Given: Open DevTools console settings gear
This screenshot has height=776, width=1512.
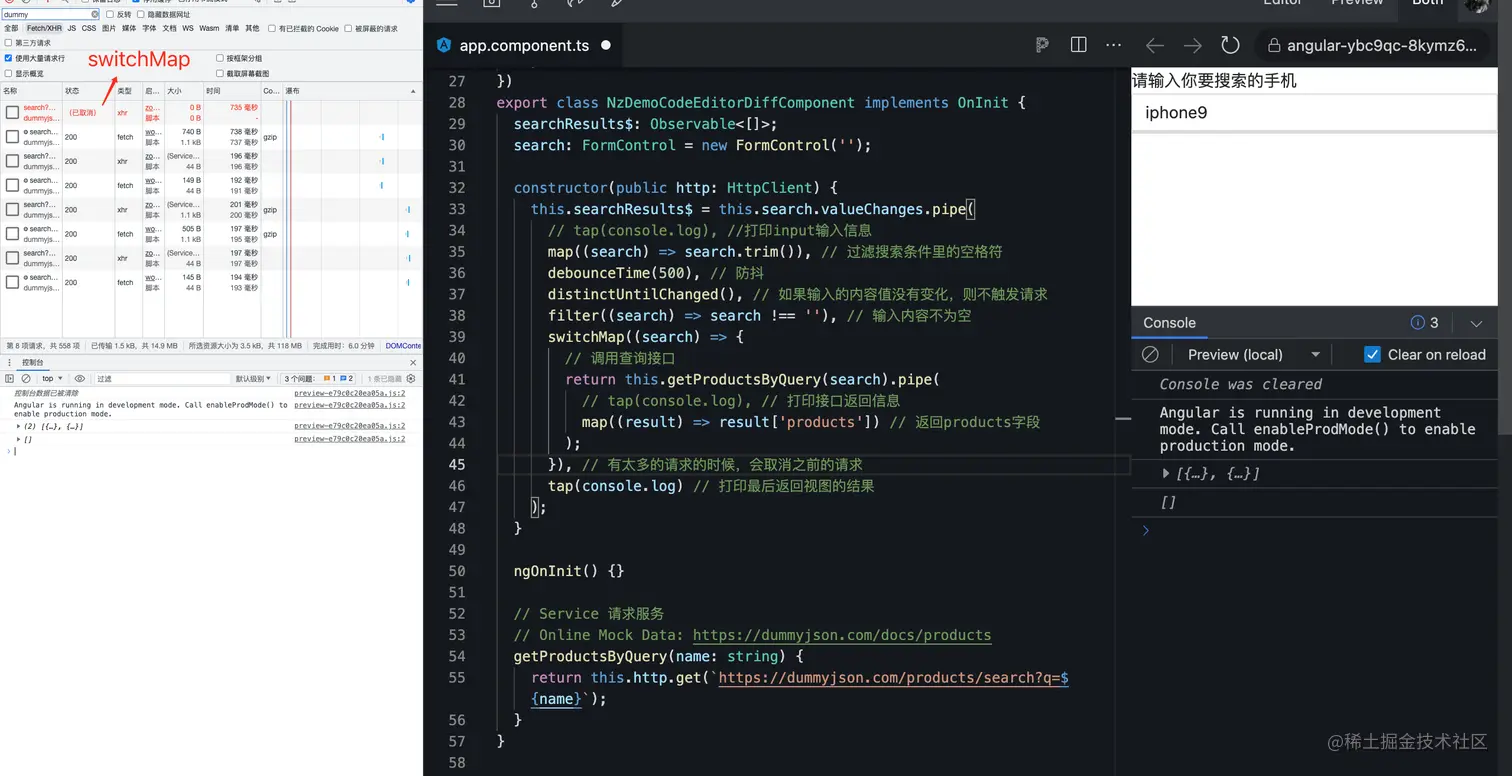Looking at the screenshot, I should click(x=412, y=379).
